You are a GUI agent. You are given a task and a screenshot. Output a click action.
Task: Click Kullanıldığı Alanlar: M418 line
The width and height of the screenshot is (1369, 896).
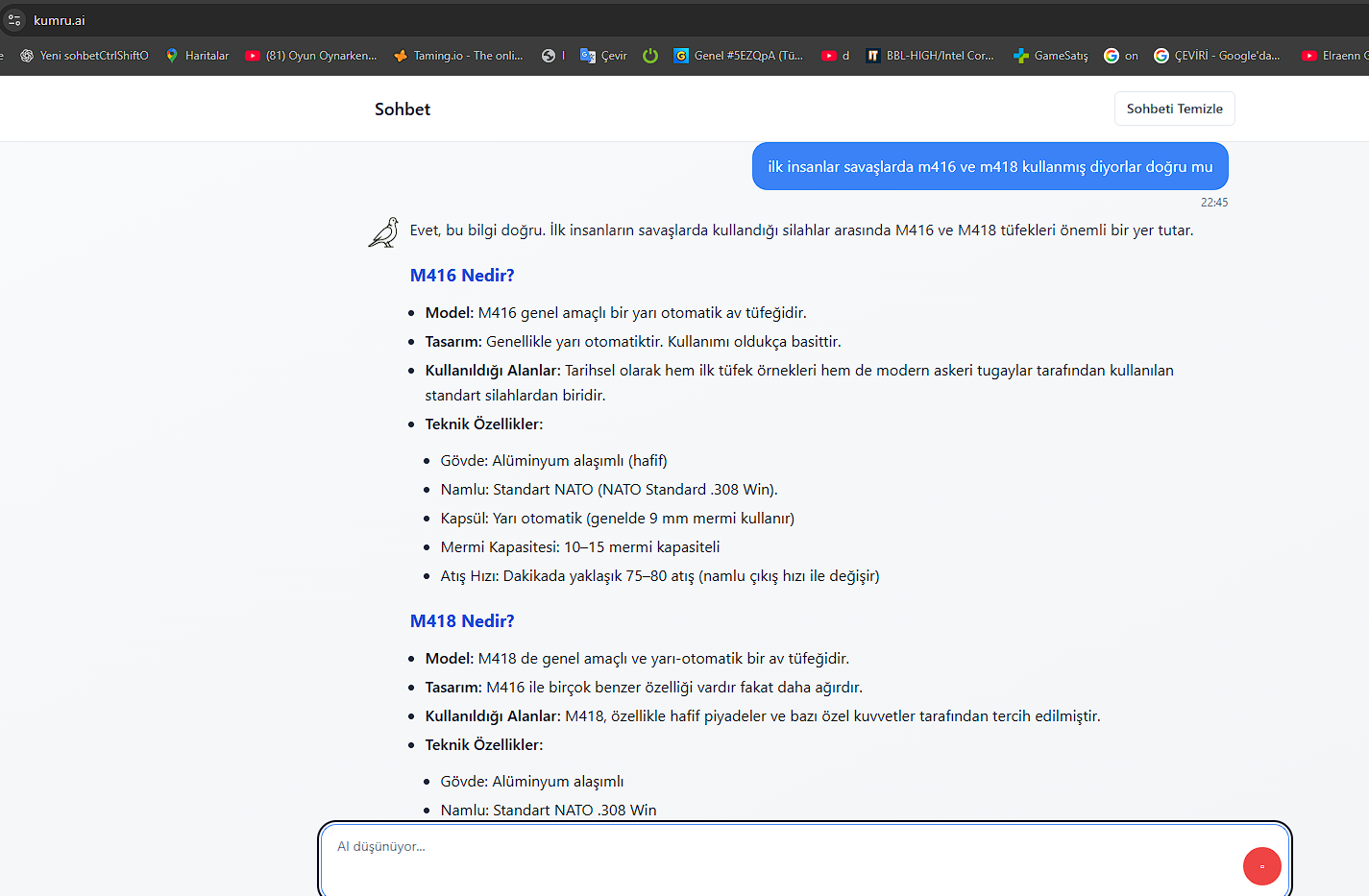(x=763, y=716)
